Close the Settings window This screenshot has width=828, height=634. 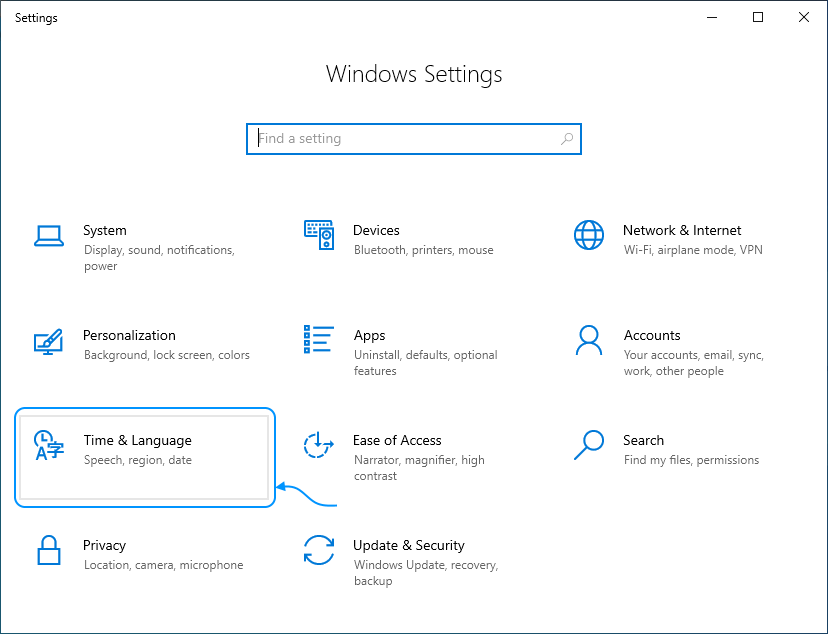tap(804, 17)
